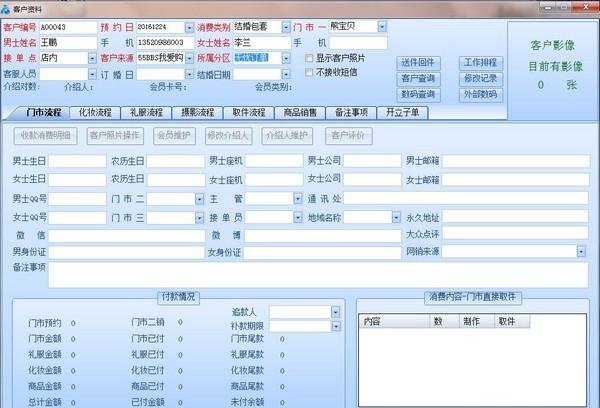Viewport: 600px width, 408px height.
Task: Click the 数码查询 button
Action: (418, 95)
